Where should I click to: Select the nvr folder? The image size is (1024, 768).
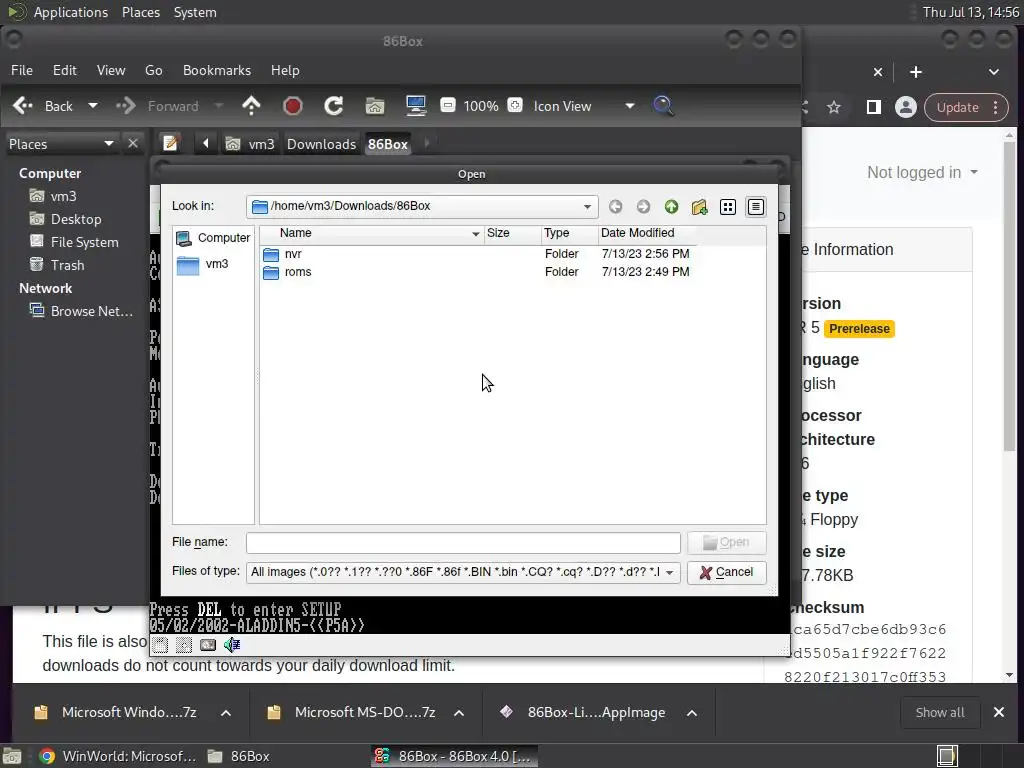[293, 254]
